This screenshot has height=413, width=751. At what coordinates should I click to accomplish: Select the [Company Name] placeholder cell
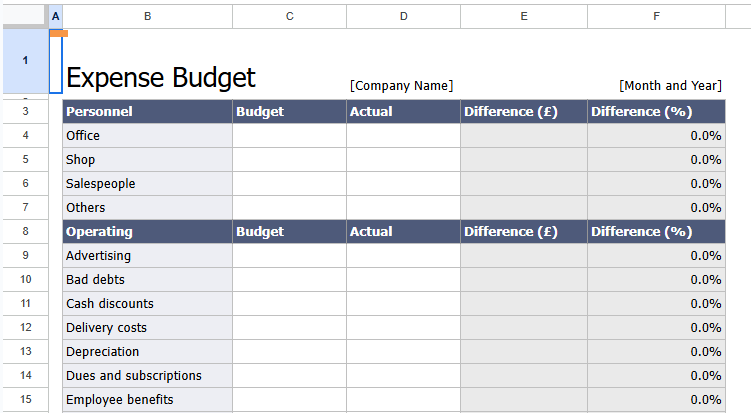coord(402,86)
